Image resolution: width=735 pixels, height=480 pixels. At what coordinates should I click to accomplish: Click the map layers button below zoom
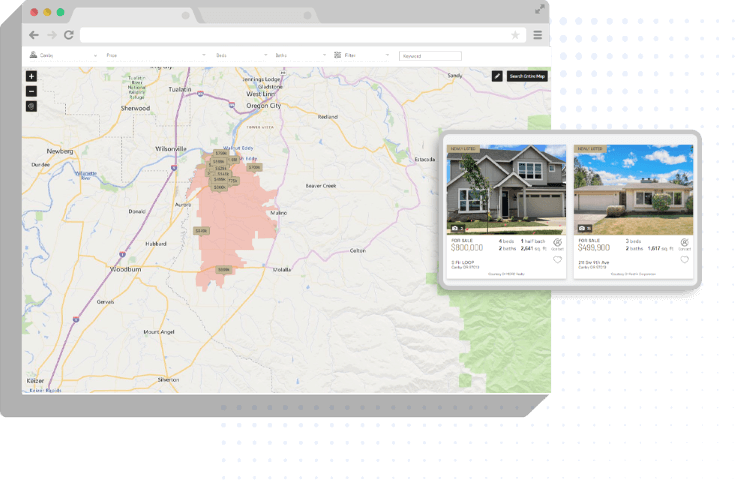click(31, 106)
